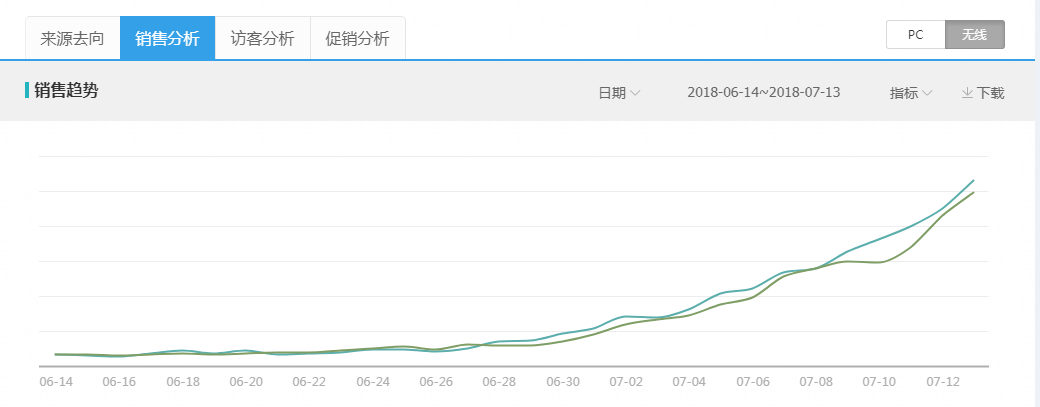Image resolution: width=1040 pixels, height=407 pixels.
Task: Click the 07-06 x-axis date label
Action: (753, 382)
